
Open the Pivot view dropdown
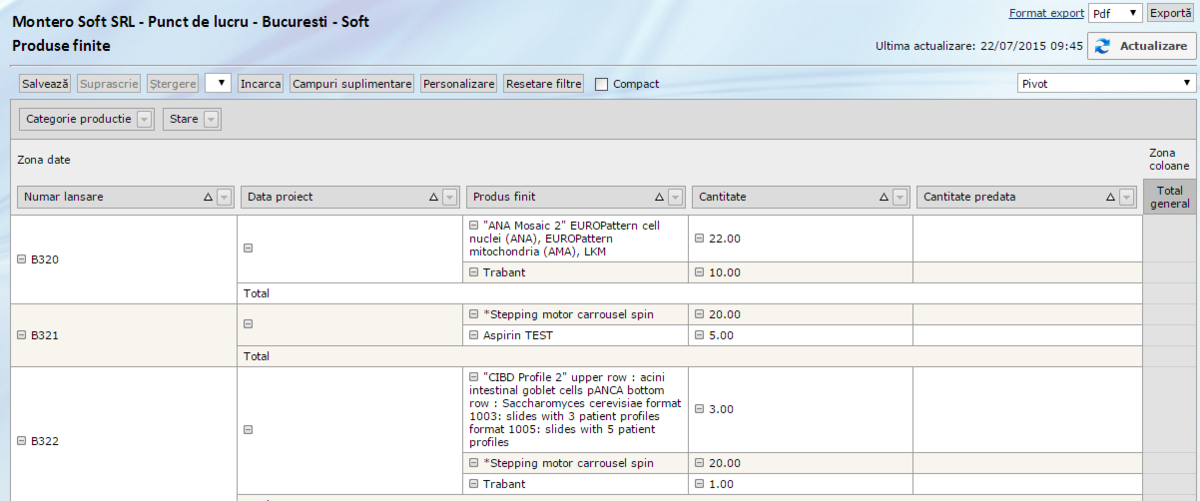coord(1105,84)
